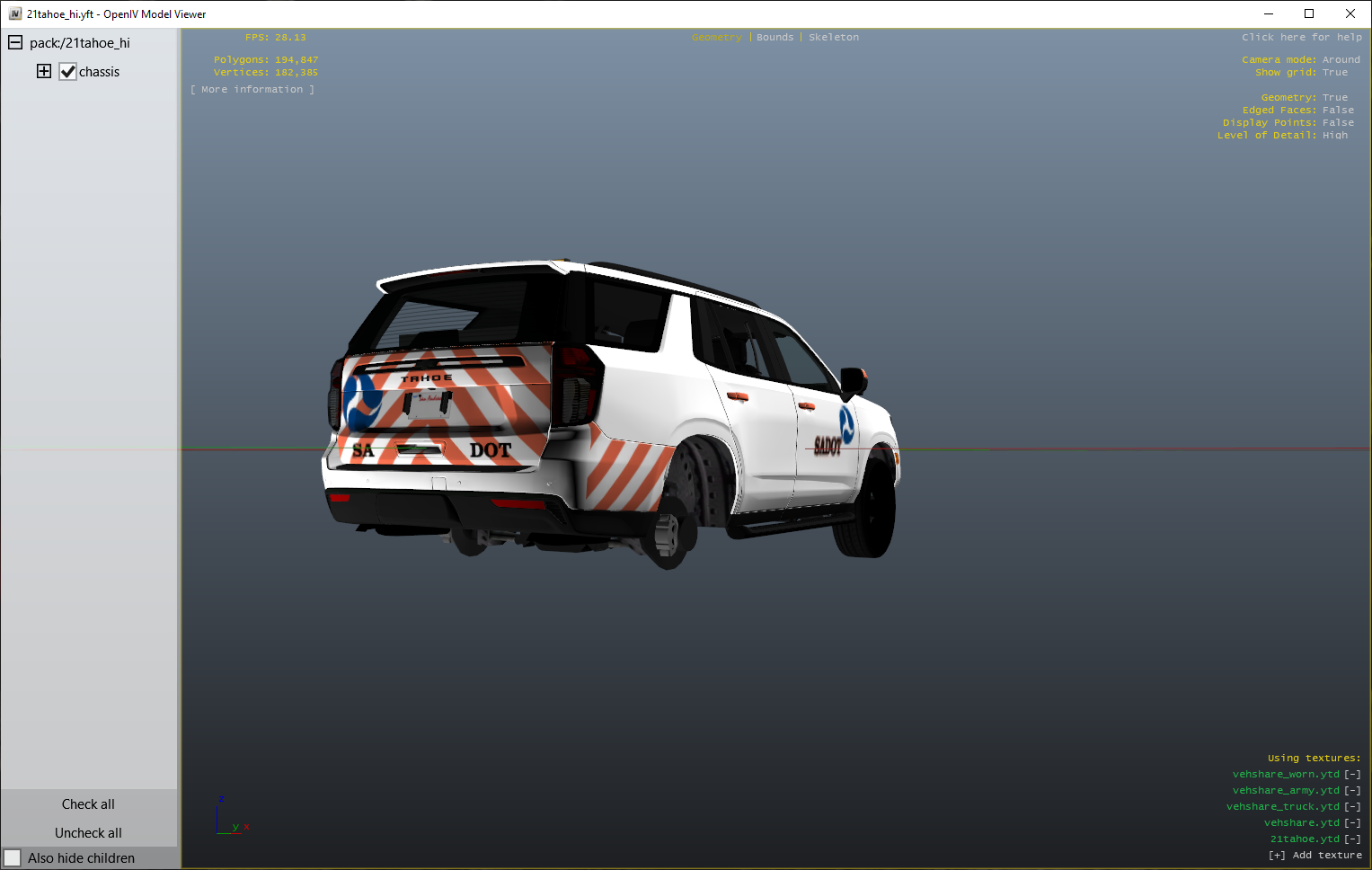Maximize the OpenIV Model Viewer window
The image size is (1372, 870).
click(x=1309, y=13)
